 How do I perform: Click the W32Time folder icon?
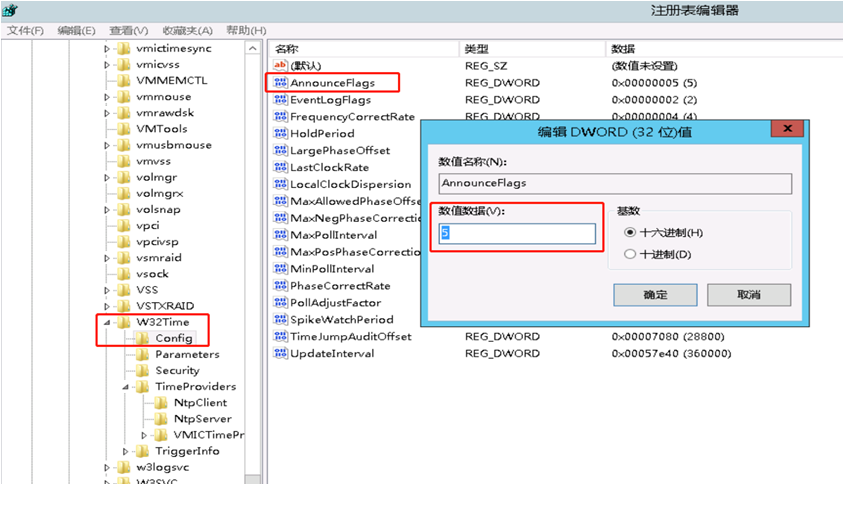pyautogui.click(x=124, y=322)
